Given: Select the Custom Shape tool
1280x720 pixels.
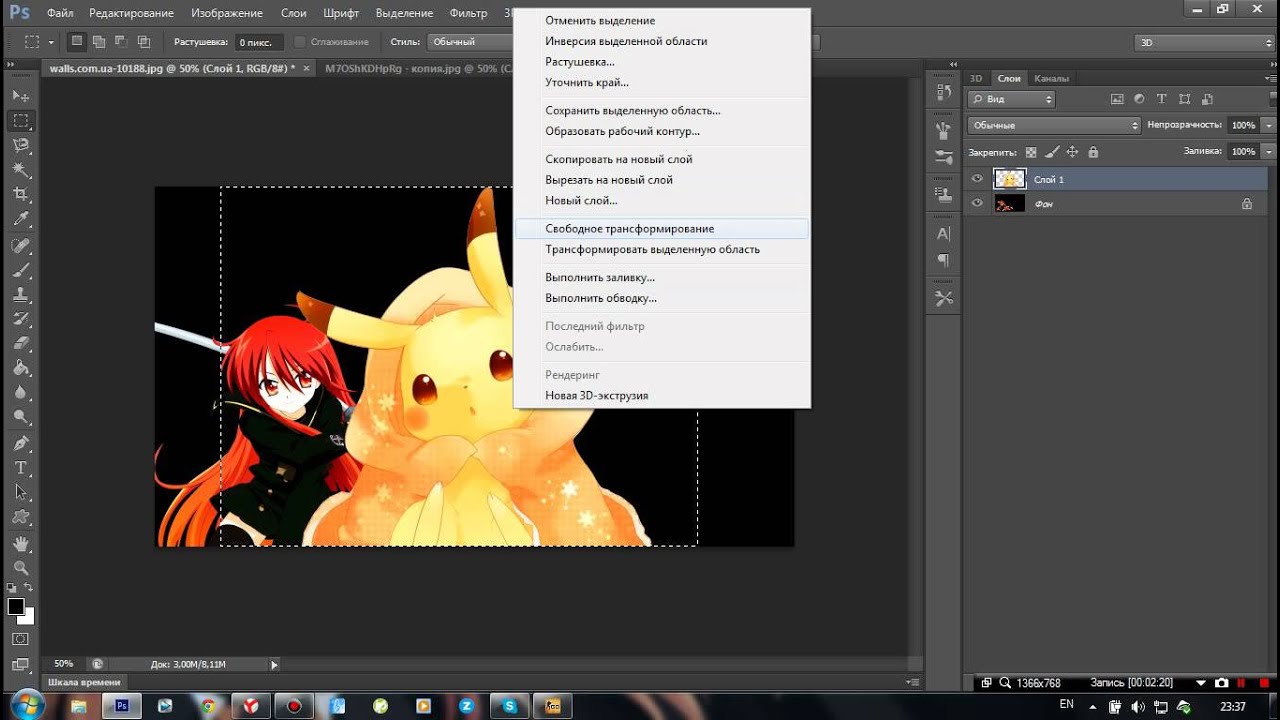Looking at the screenshot, I should [20, 517].
